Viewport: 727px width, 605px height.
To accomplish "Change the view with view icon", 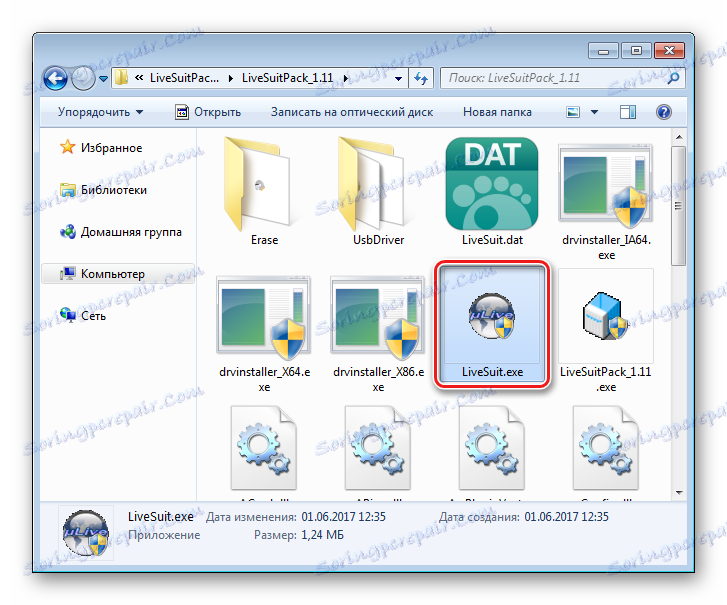I will coord(573,112).
